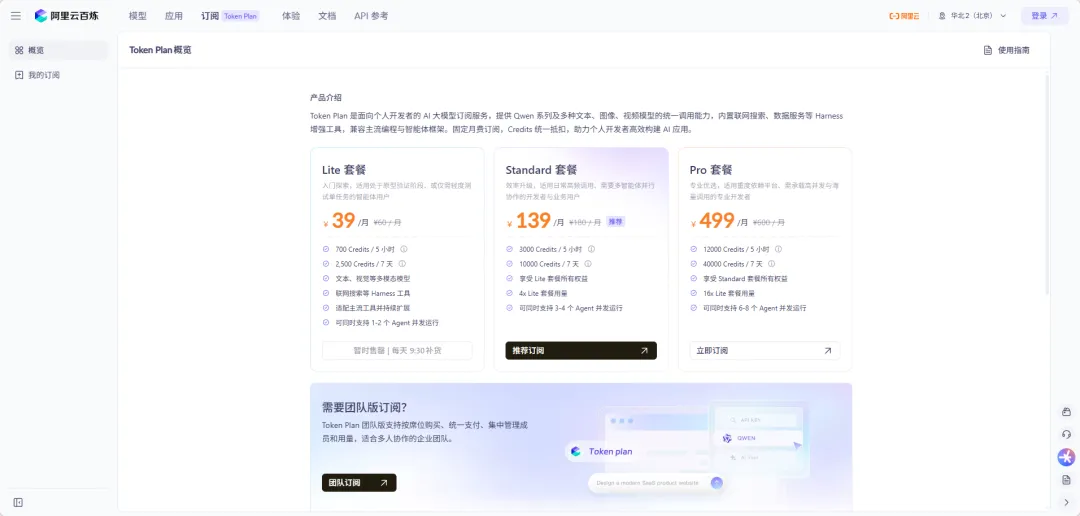Click the Pro 套餐 title

[711, 170]
